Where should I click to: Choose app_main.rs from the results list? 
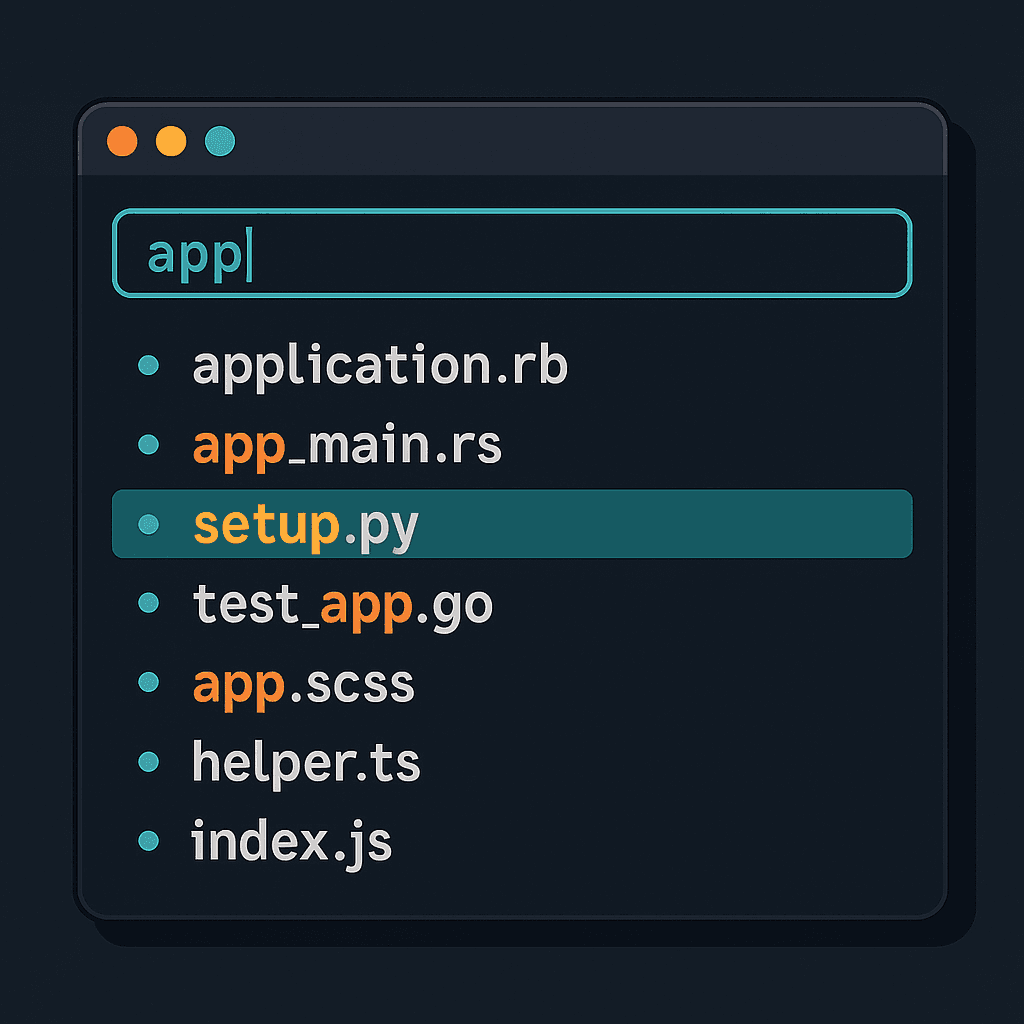347,445
